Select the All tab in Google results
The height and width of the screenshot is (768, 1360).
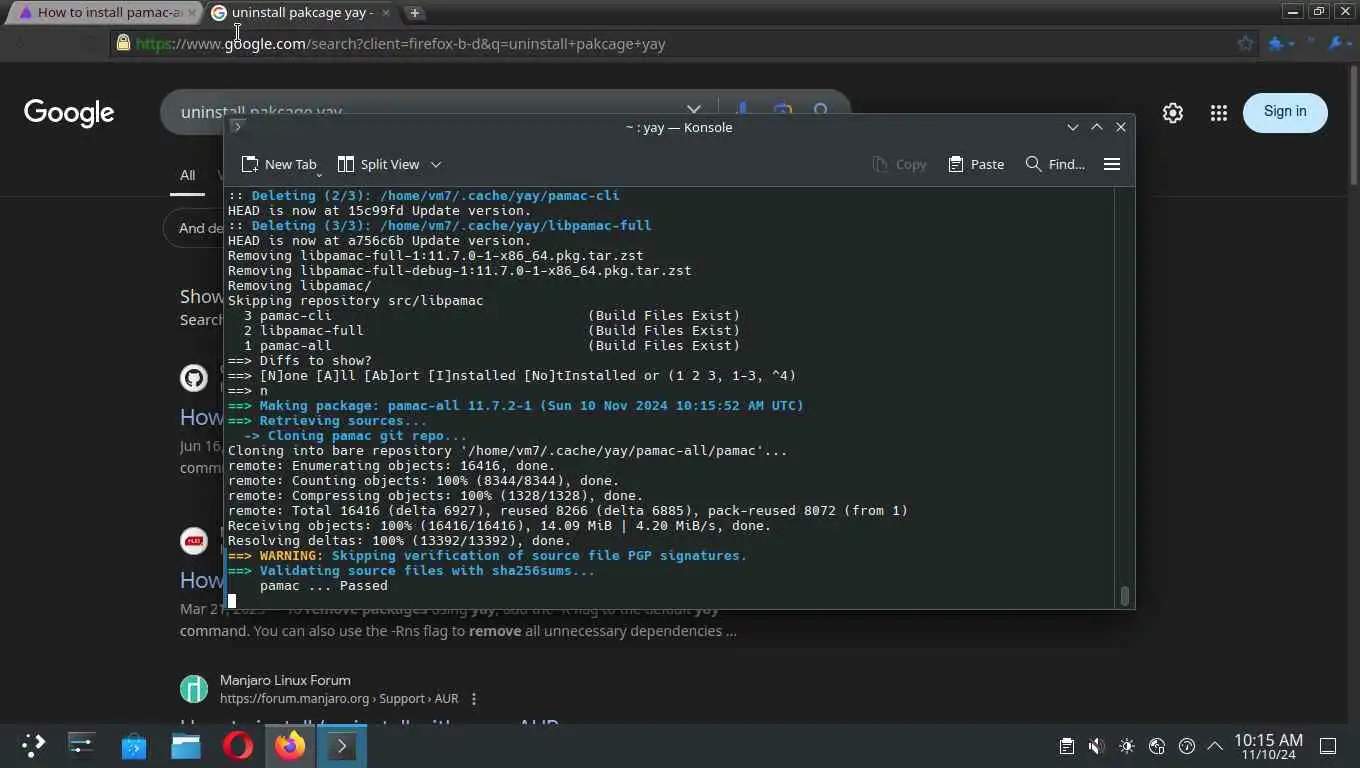(x=187, y=175)
